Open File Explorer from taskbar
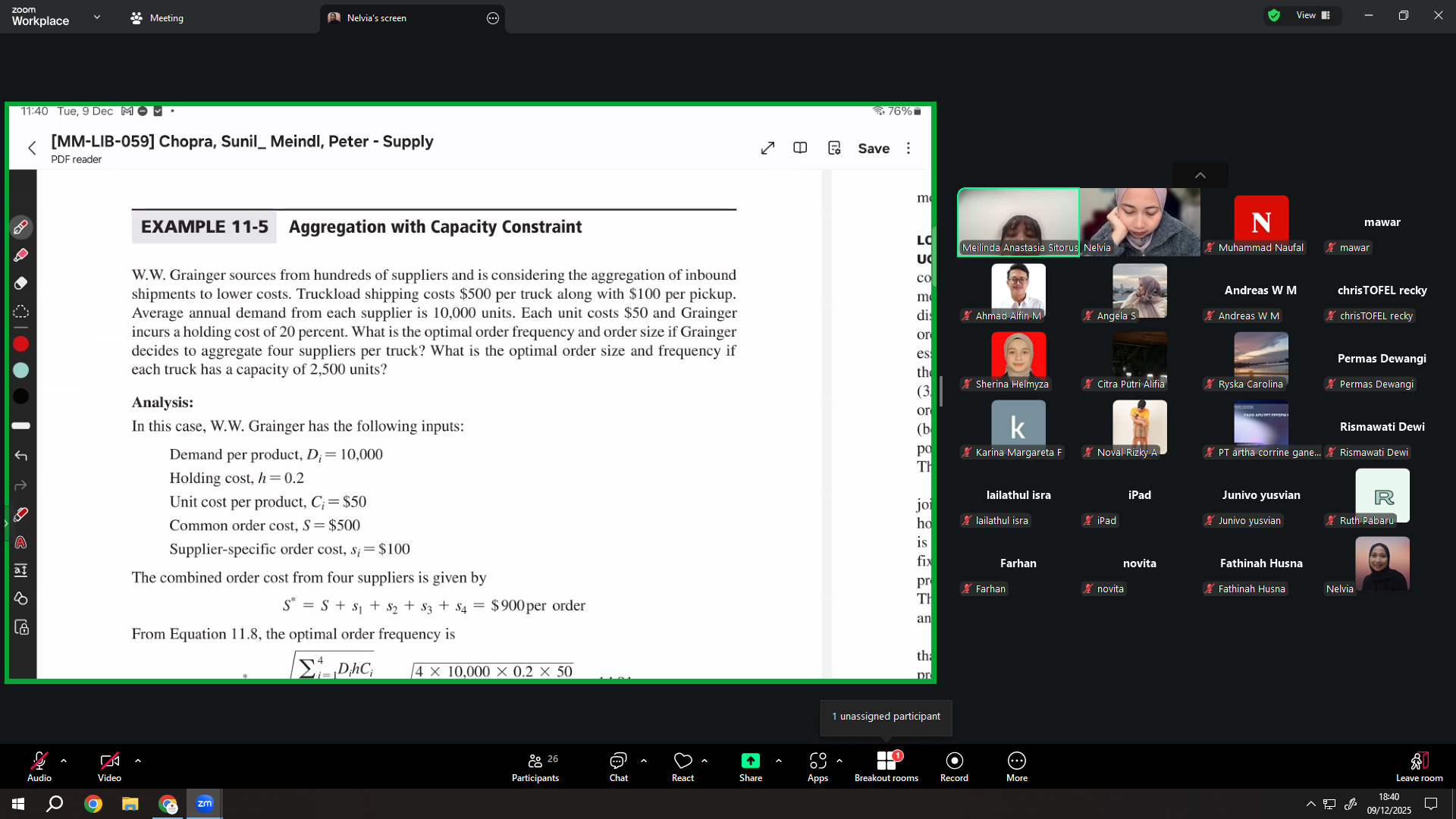This screenshot has height=819, width=1456. click(x=130, y=804)
